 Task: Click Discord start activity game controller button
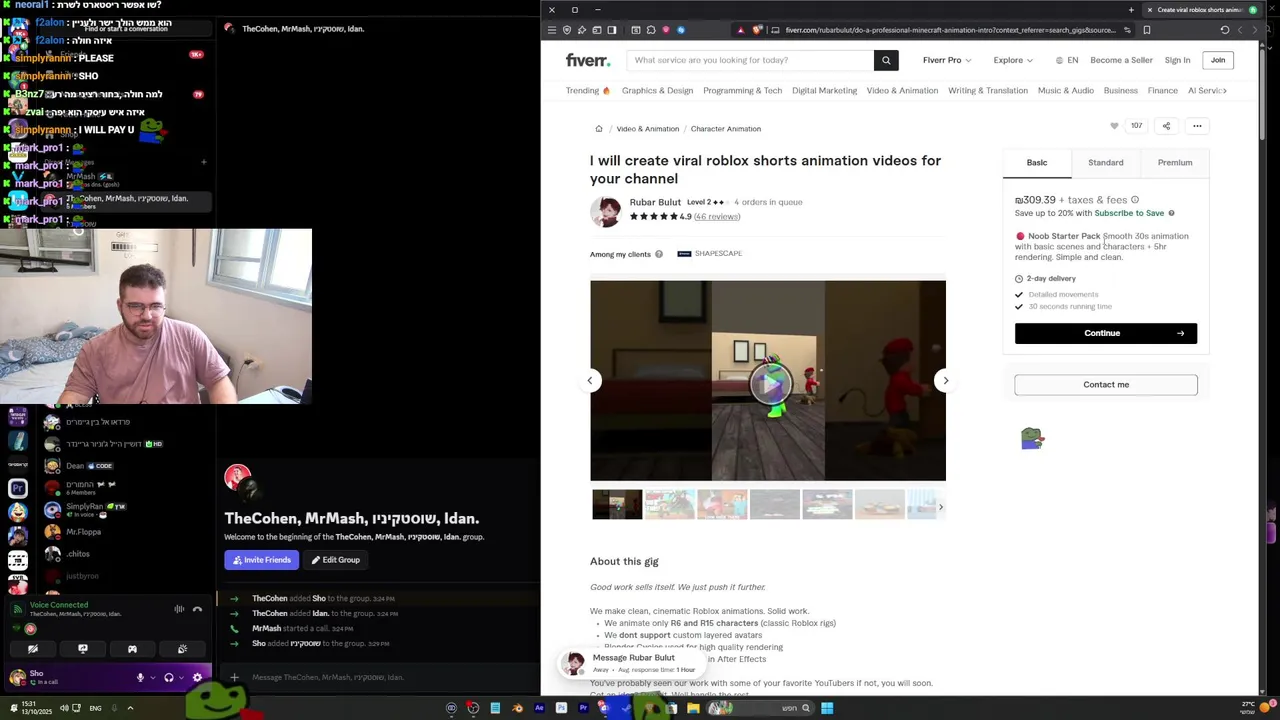(x=132, y=649)
